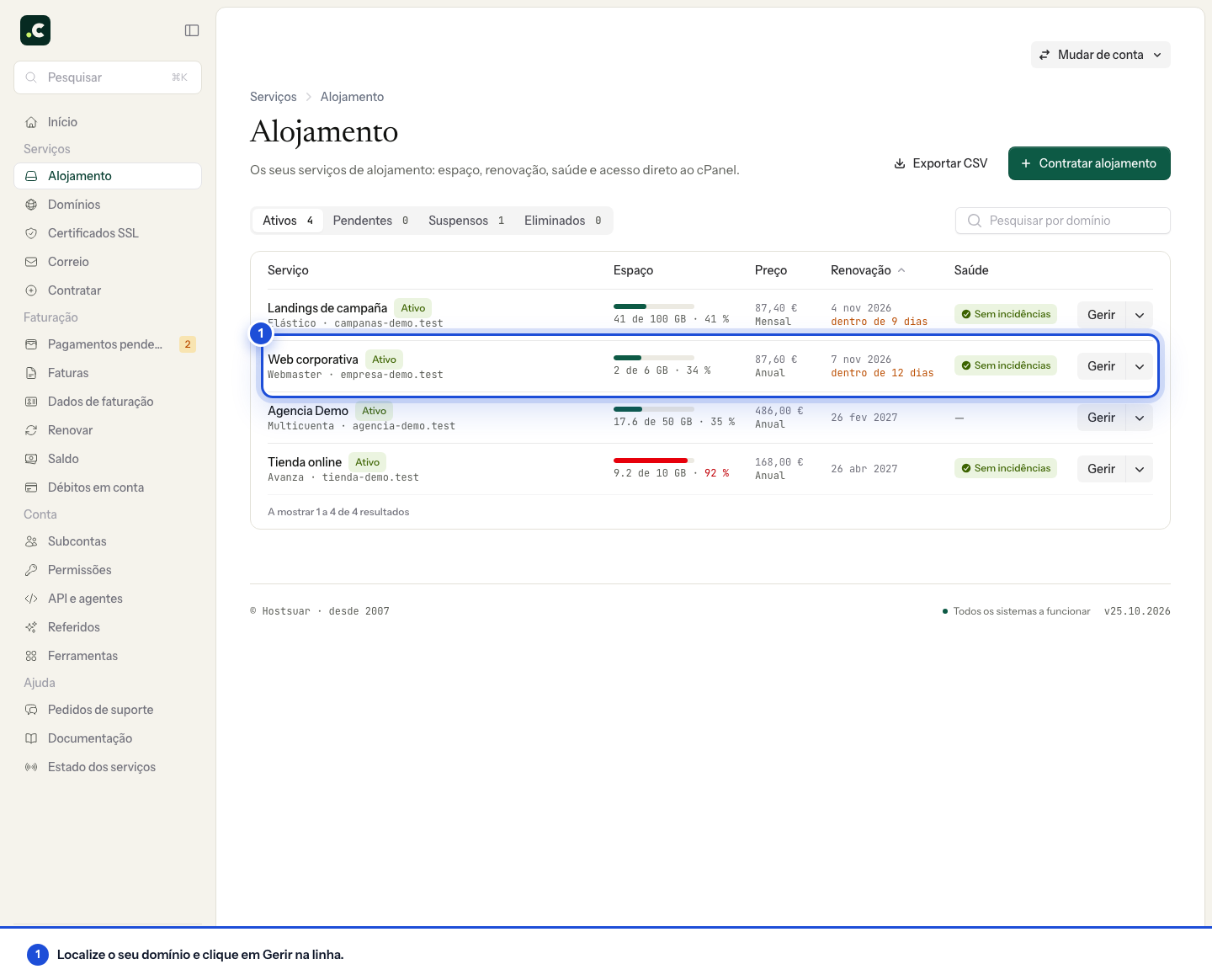Click Exportar CSV button

(940, 163)
